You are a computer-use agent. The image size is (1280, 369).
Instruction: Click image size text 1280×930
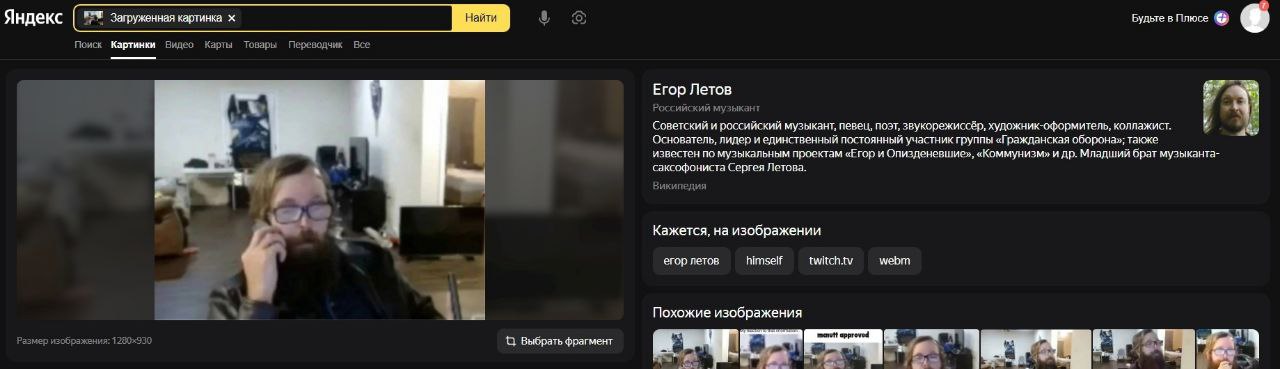pos(84,341)
